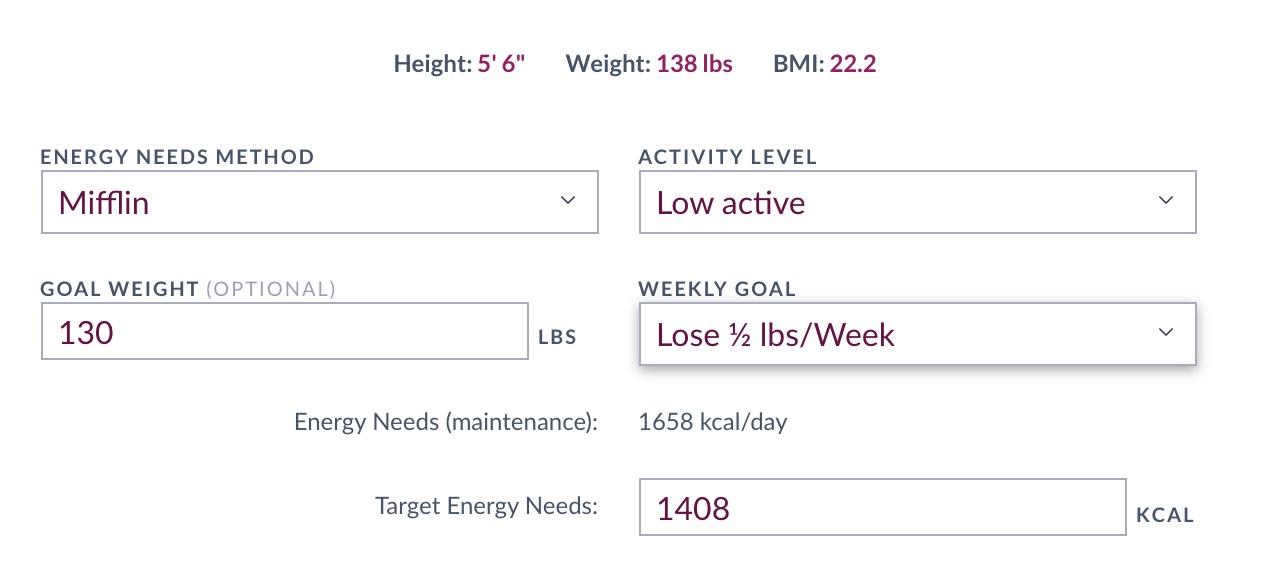Select the Height value 5' 6"
Viewport: 1264px width, 568px height.
click(501, 64)
